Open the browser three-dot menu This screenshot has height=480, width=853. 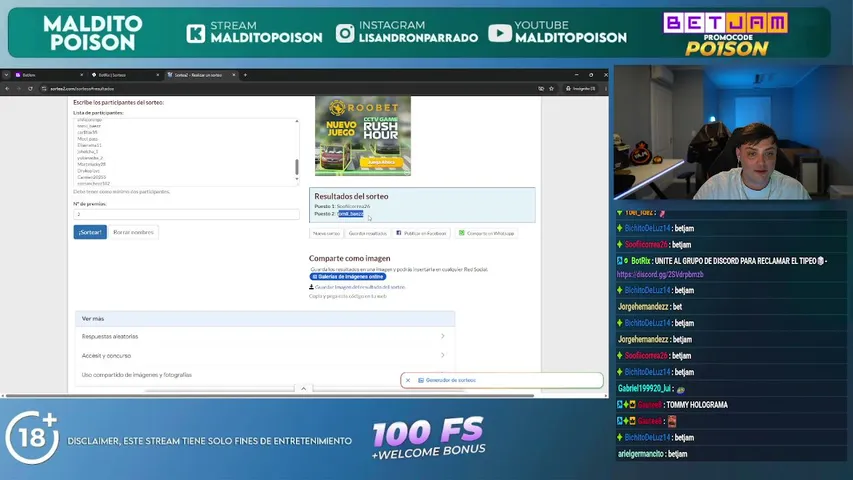pos(605,89)
